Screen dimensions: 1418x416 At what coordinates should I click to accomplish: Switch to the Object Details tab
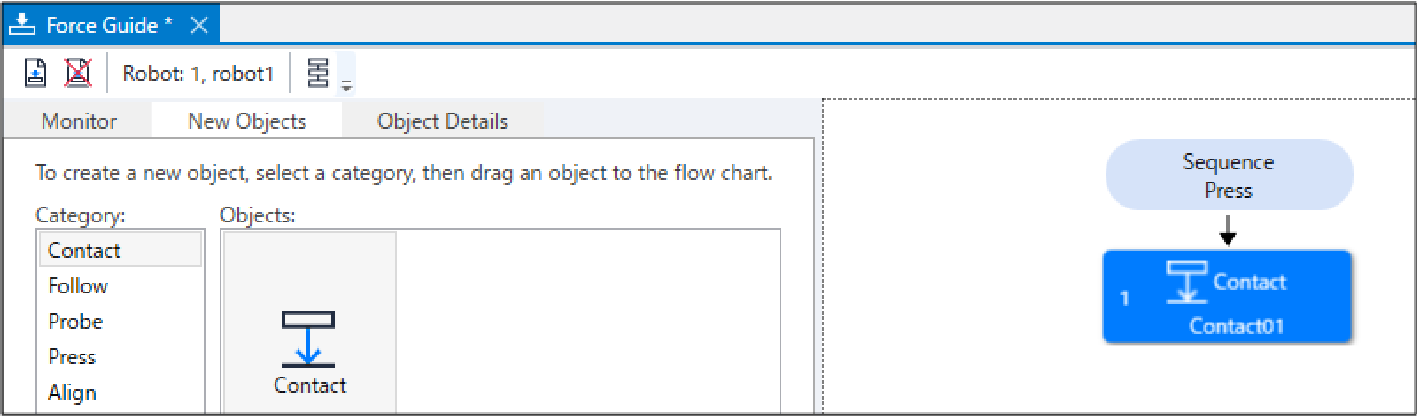[442, 122]
